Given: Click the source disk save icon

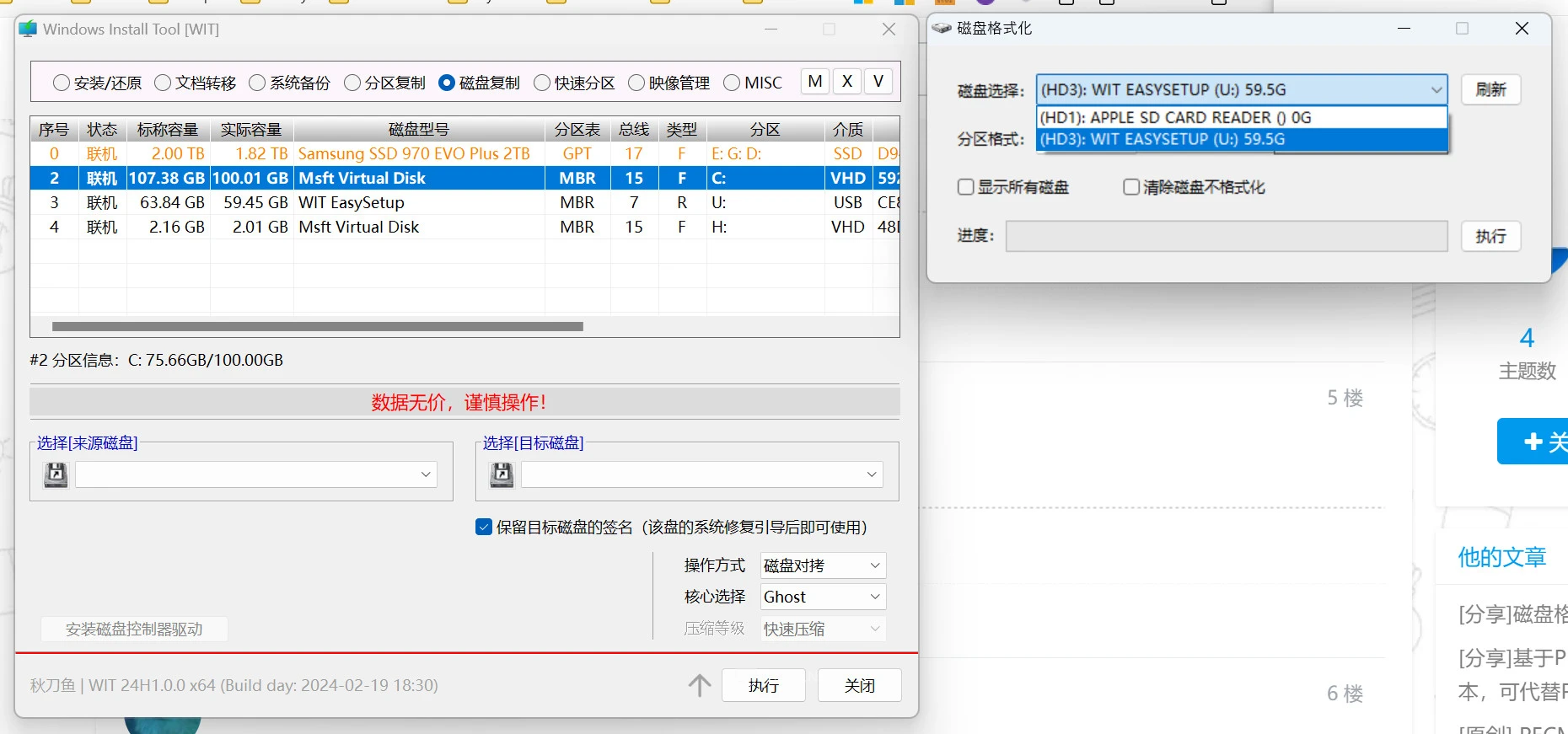Looking at the screenshot, I should coord(56,475).
